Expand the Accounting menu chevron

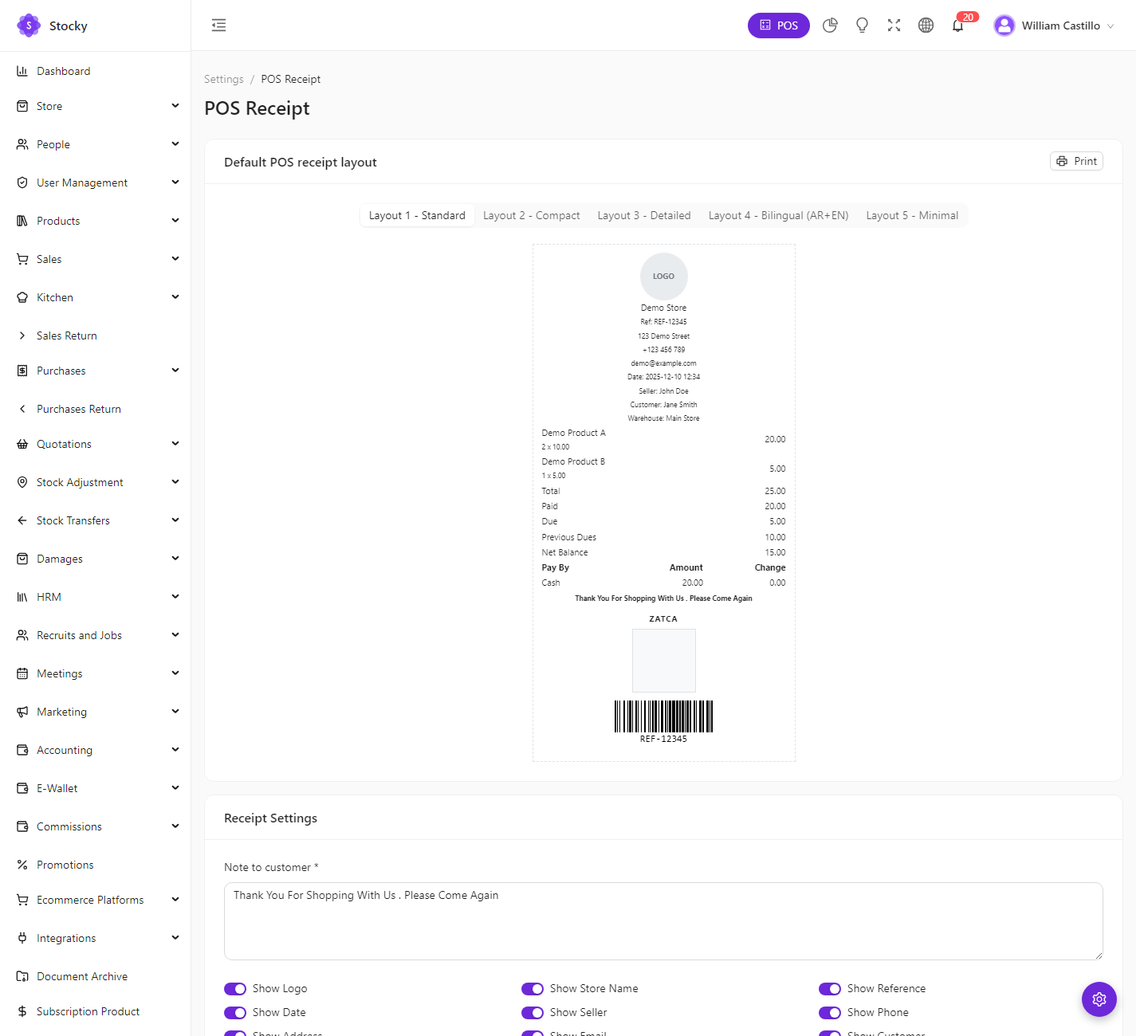coord(175,749)
